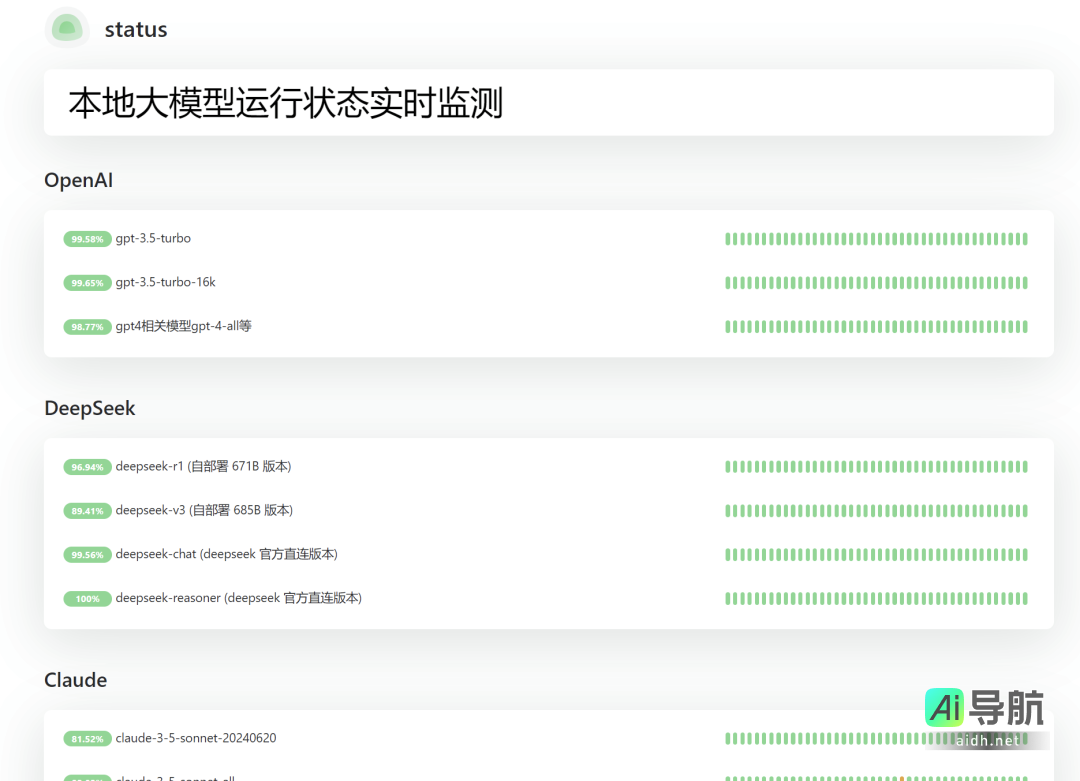The image size is (1080, 781).
Task: Select the gpt-3.5-turbo monitor name
Action: (x=153, y=238)
